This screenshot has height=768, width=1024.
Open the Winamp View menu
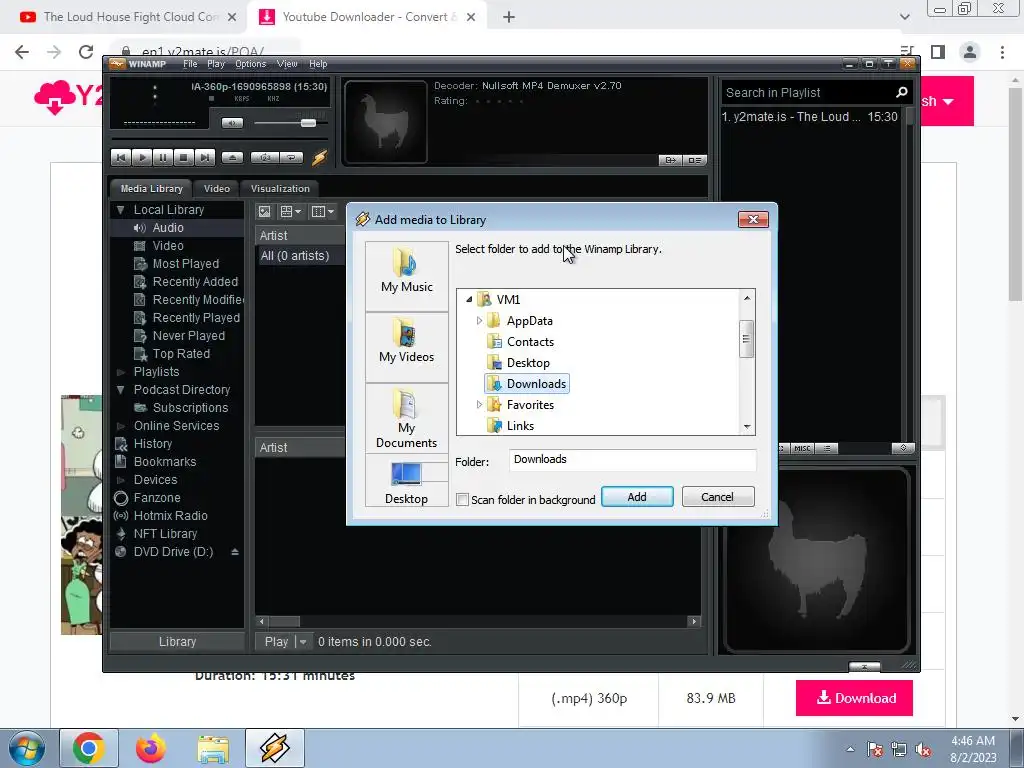tap(287, 64)
